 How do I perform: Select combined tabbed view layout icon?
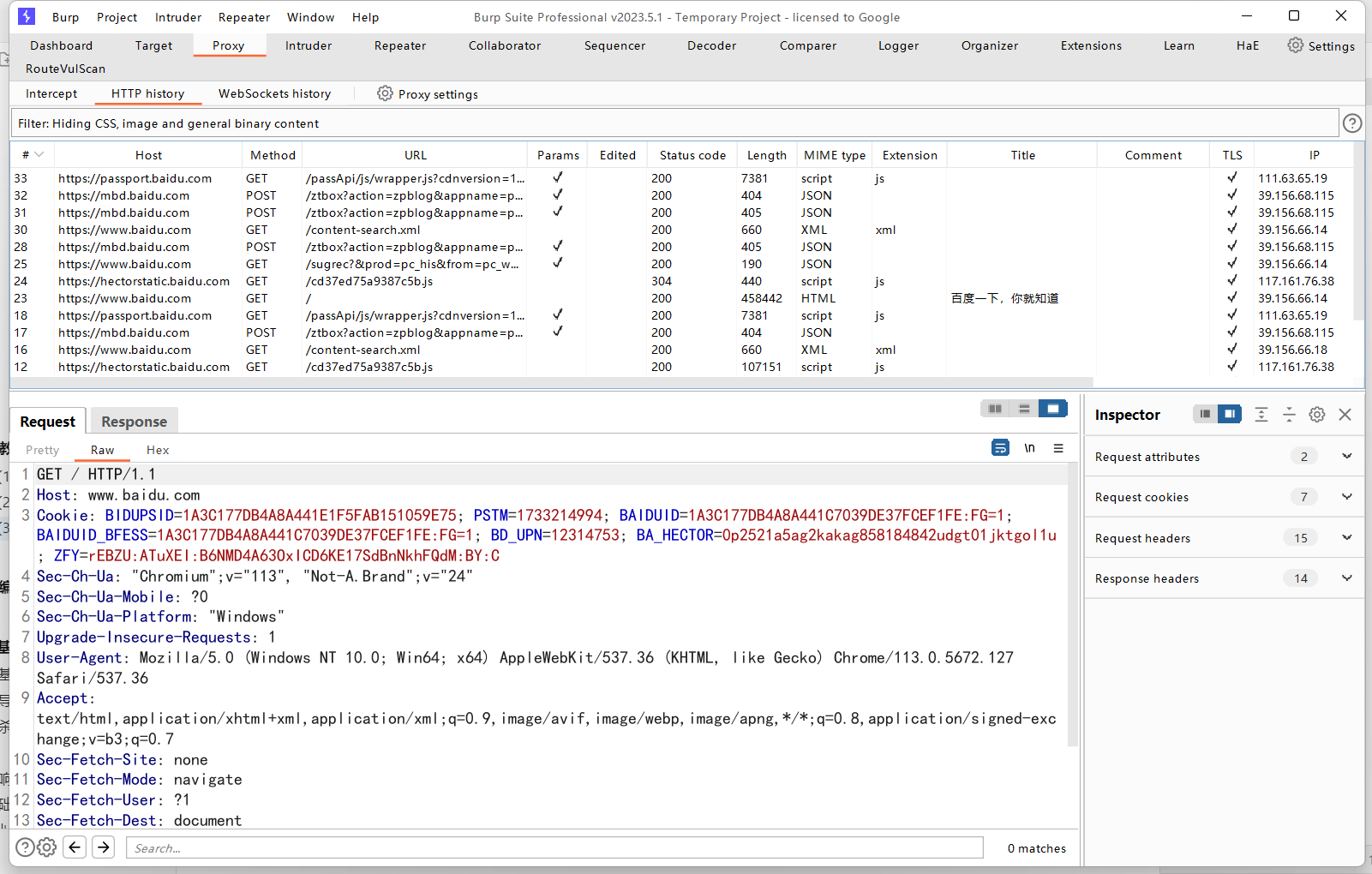click(1053, 409)
